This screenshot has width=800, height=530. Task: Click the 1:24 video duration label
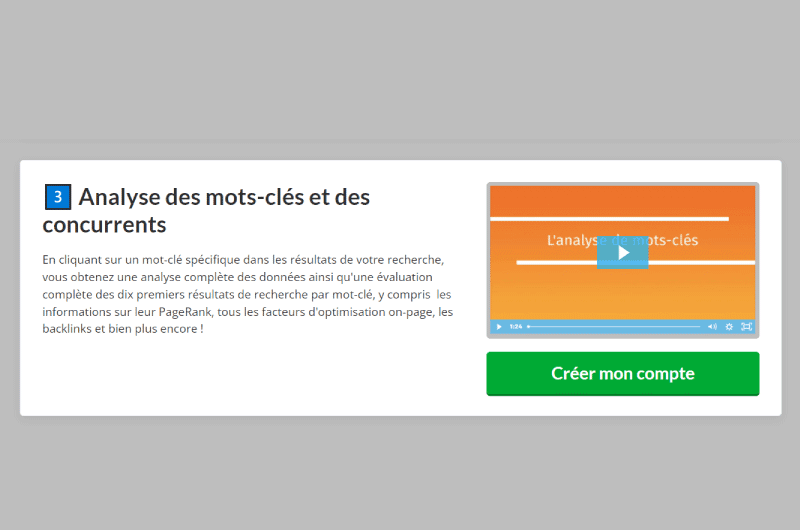tap(516, 326)
